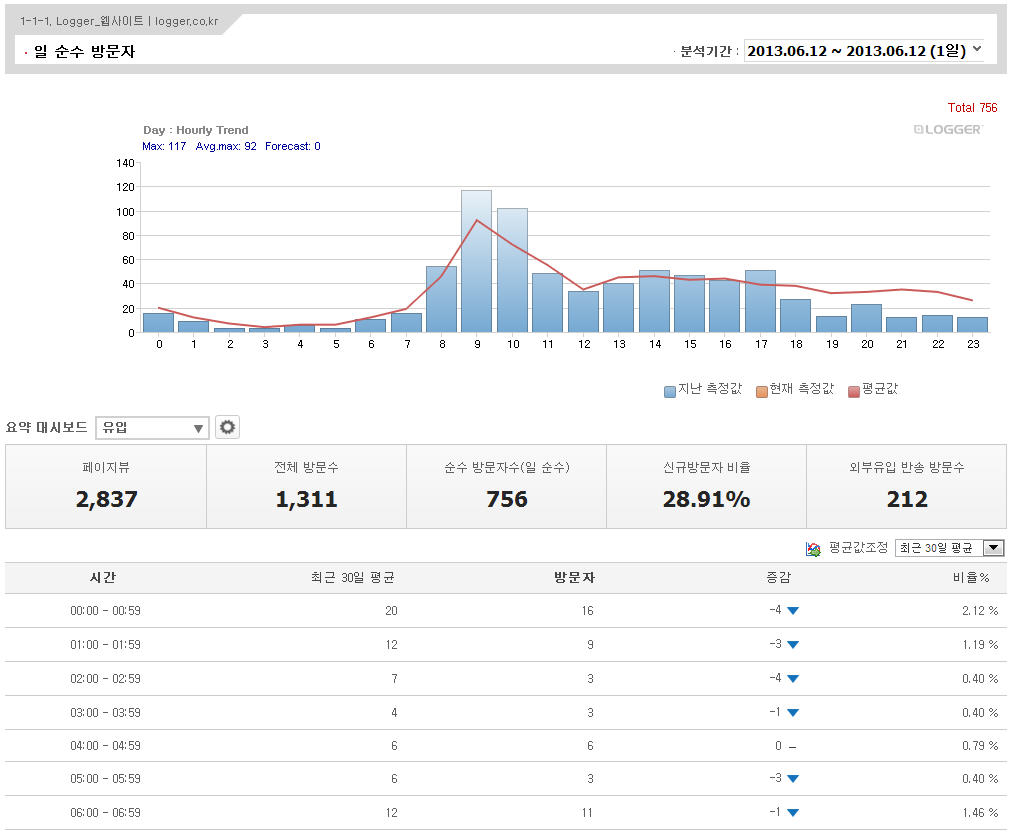
Task: Click the no-change dash in 04:00 - 04:59 row
Action: (793, 746)
